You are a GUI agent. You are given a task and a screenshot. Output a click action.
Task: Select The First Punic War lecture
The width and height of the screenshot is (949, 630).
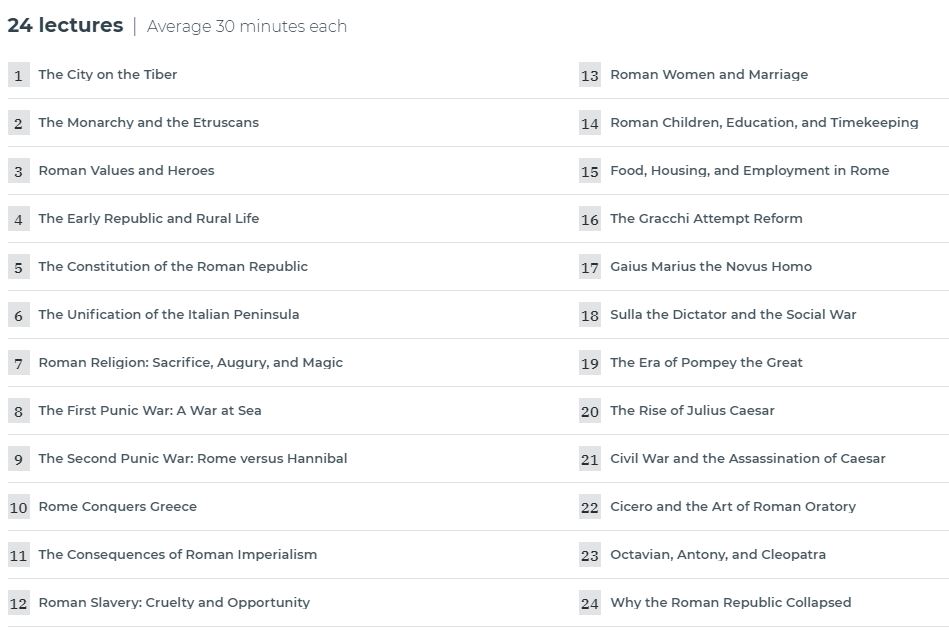[150, 410]
